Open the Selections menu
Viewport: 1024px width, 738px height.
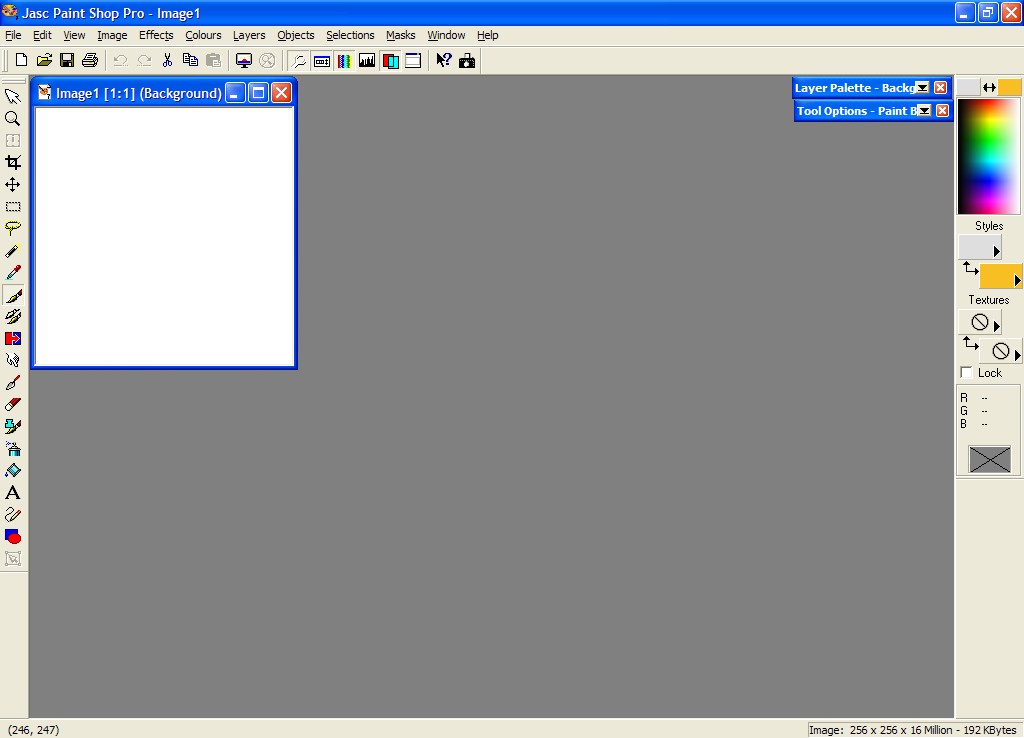coord(350,35)
